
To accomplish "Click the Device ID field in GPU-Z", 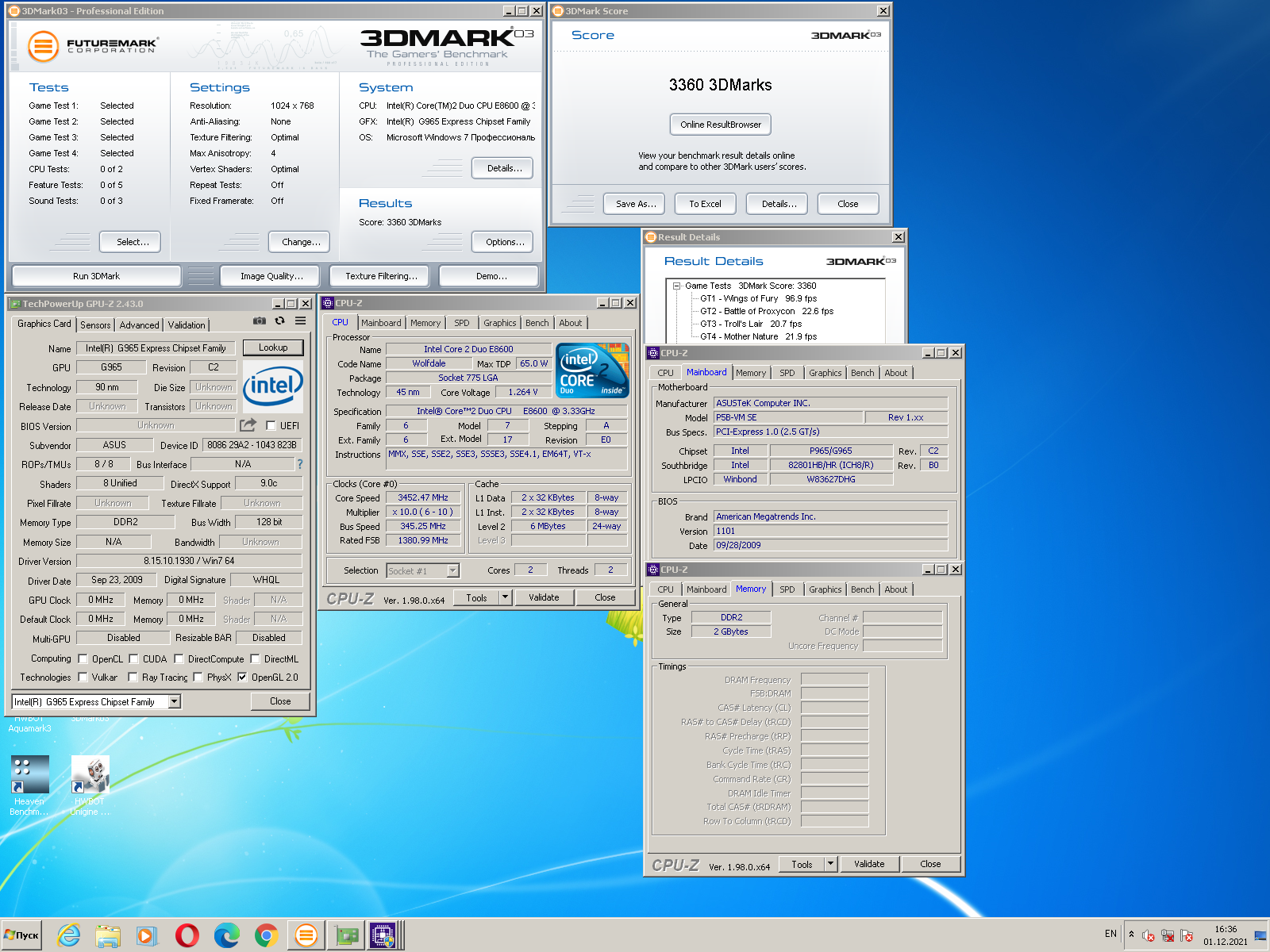I will [252, 445].
